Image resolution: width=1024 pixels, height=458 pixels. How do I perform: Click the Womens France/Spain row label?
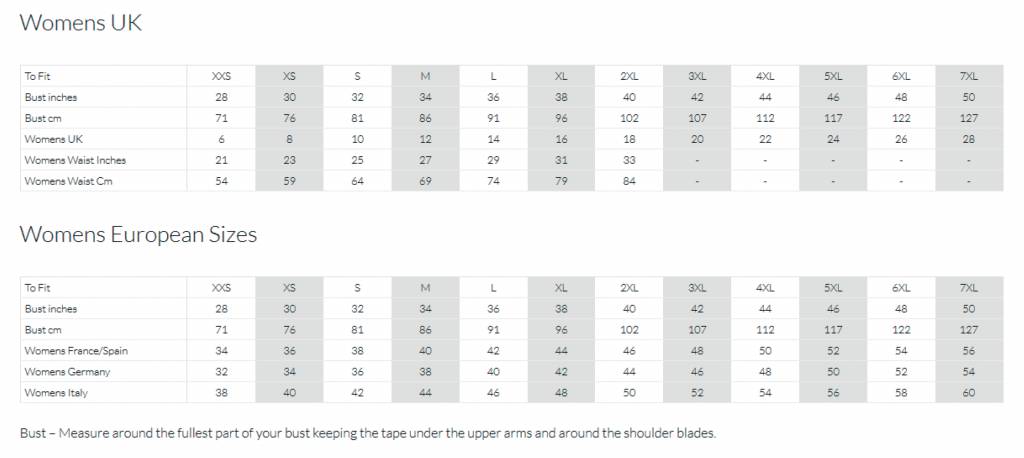point(76,351)
